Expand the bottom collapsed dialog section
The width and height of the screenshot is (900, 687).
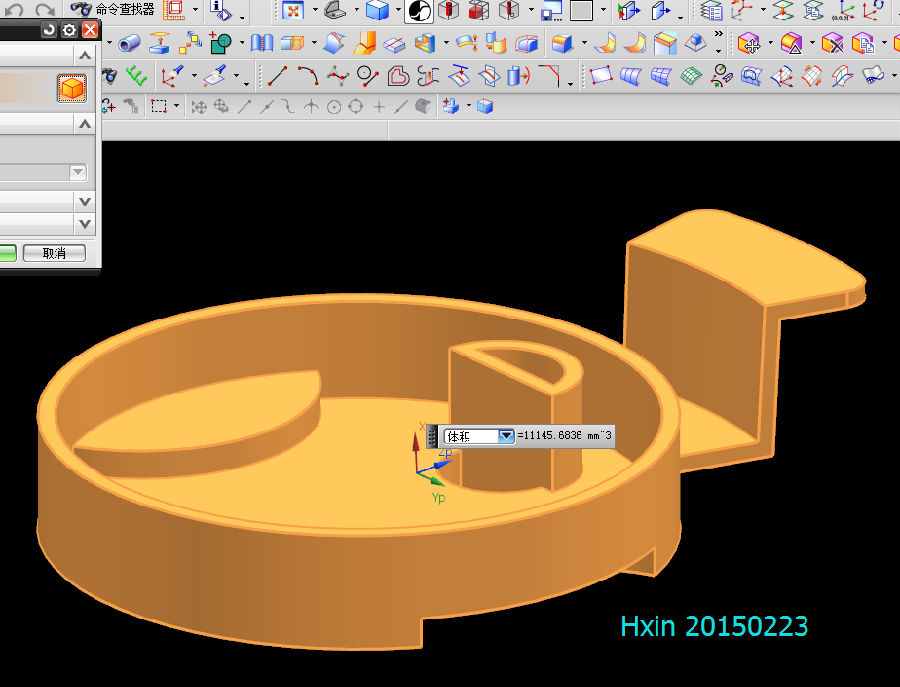pos(85,224)
